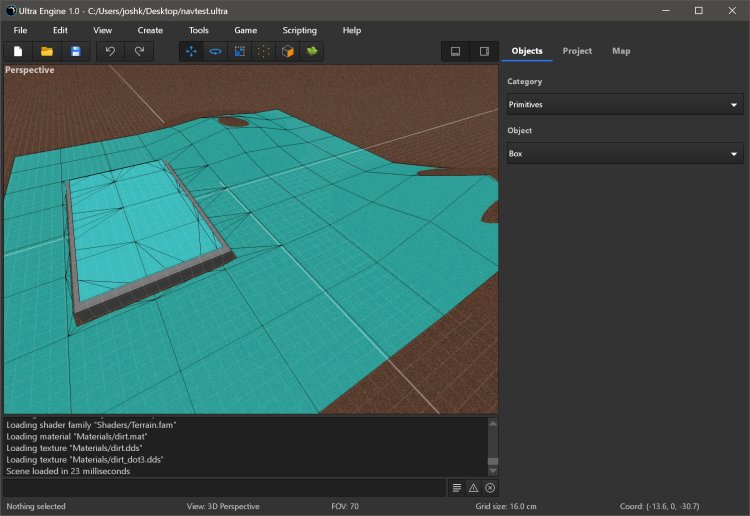Select the Move (translate) tool
Image resolution: width=750 pixels, height=516 pixels.
(192, 51)
